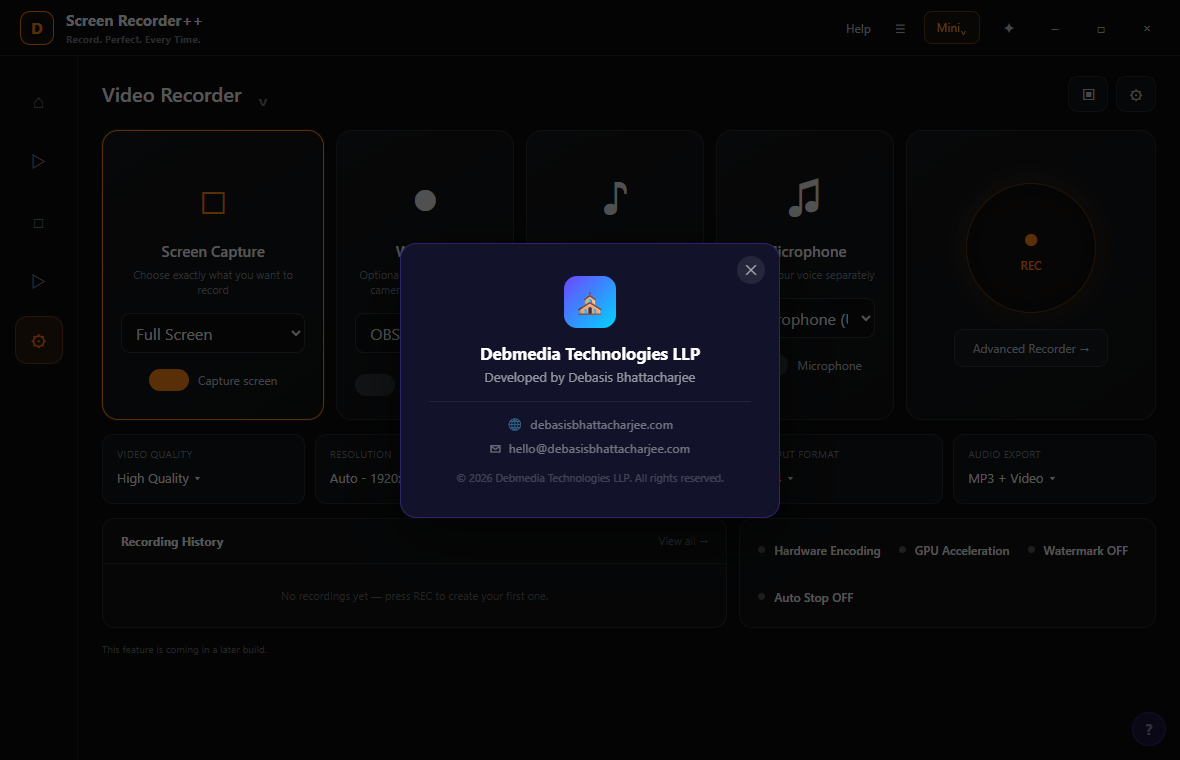Image resolution: width=1180 pixels, height=760 pixels.
Task: Switch to Mini mode
Action: [x=951, y=28]
